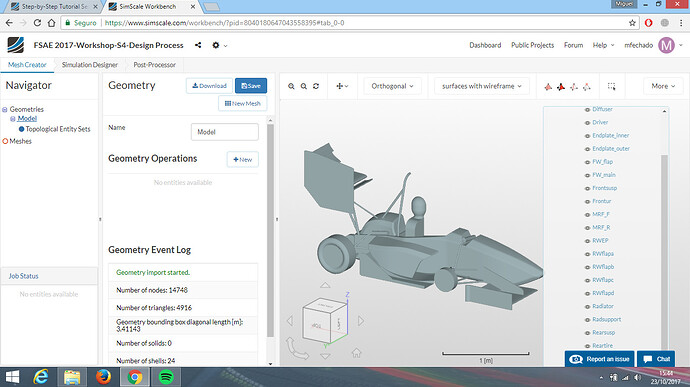This screenshot has width=690, height=387.
Task: Activate the second black-and-red pick-mode icon
Action: (x=561, y=87)
